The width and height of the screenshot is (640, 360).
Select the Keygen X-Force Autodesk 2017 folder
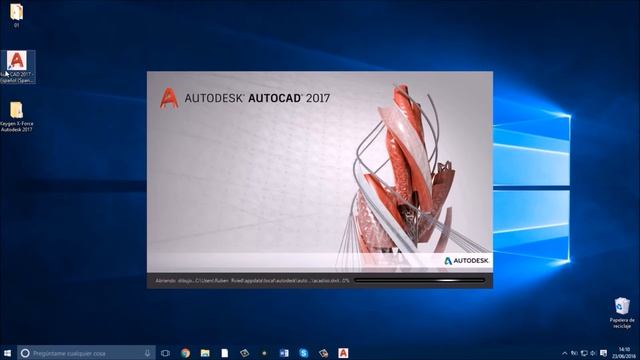point(16,117)
